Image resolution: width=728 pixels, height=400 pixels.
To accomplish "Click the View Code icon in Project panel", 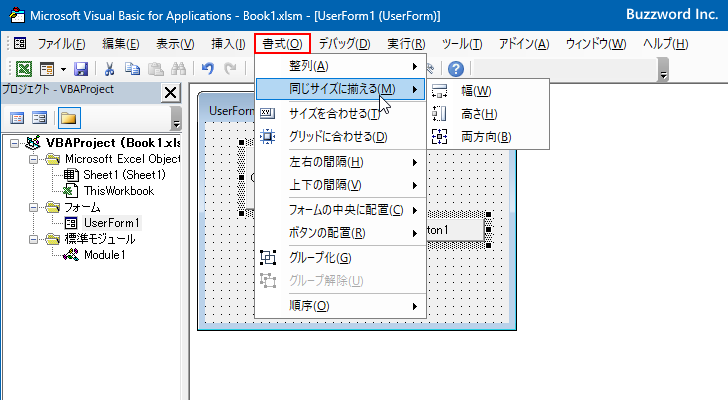I will [x=17, y=118].
